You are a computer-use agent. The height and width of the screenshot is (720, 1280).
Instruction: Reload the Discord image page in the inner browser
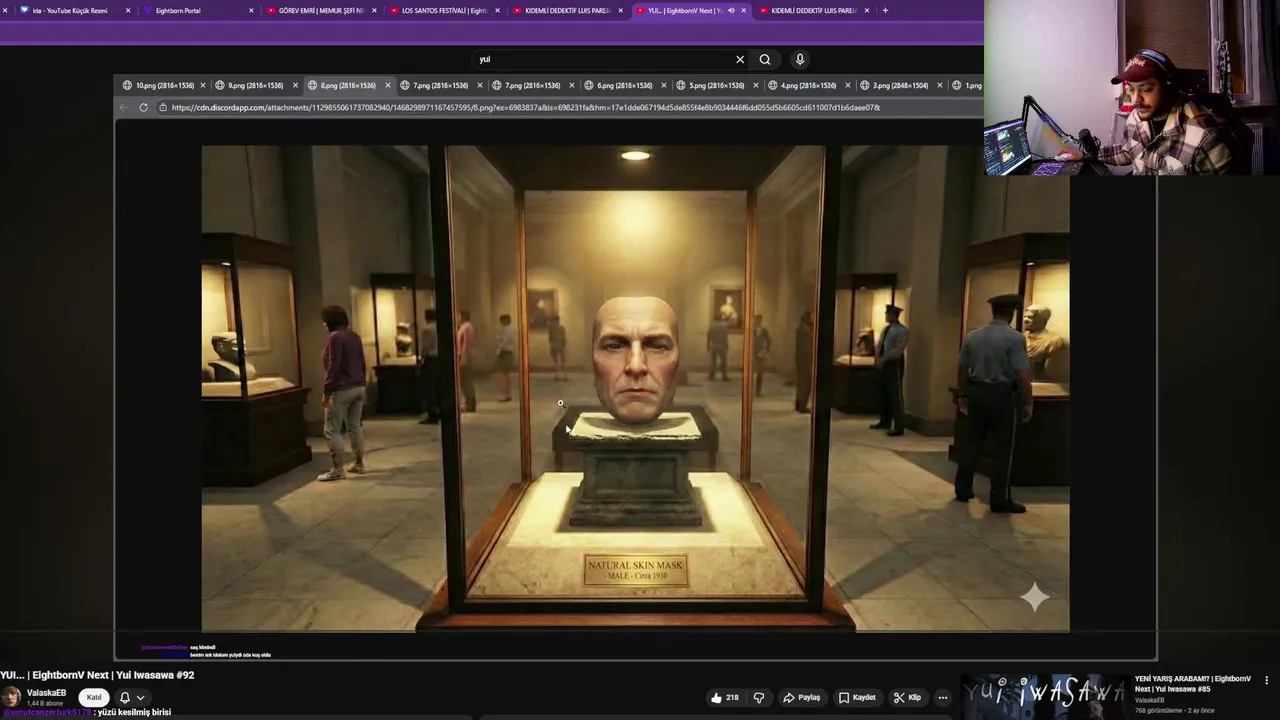click(144, 107)
